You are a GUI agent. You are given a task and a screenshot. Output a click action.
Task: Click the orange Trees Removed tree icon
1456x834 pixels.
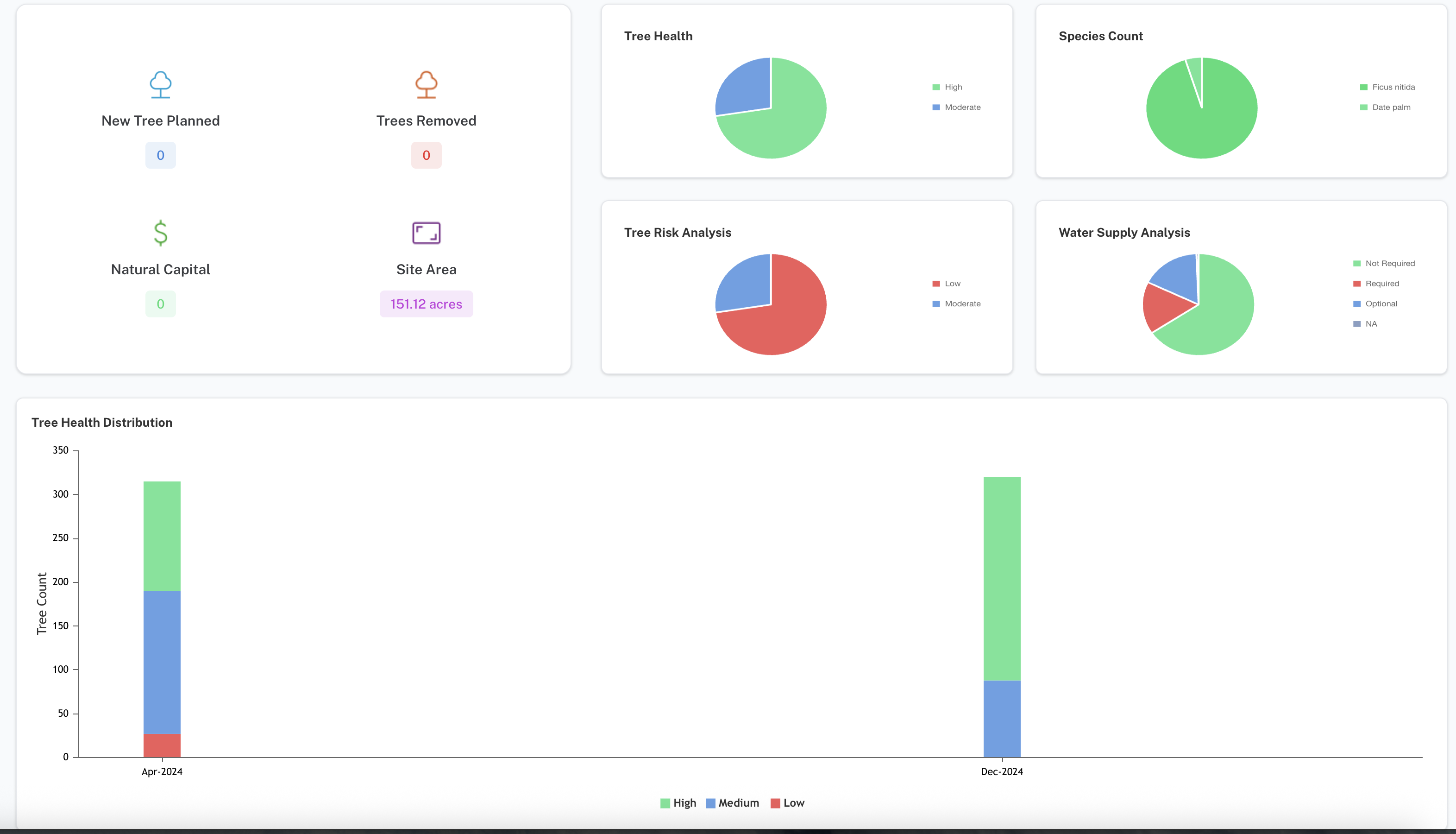coord(426,85)
